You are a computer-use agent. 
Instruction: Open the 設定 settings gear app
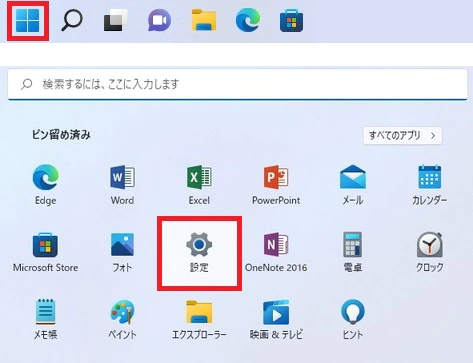(199, 252)
